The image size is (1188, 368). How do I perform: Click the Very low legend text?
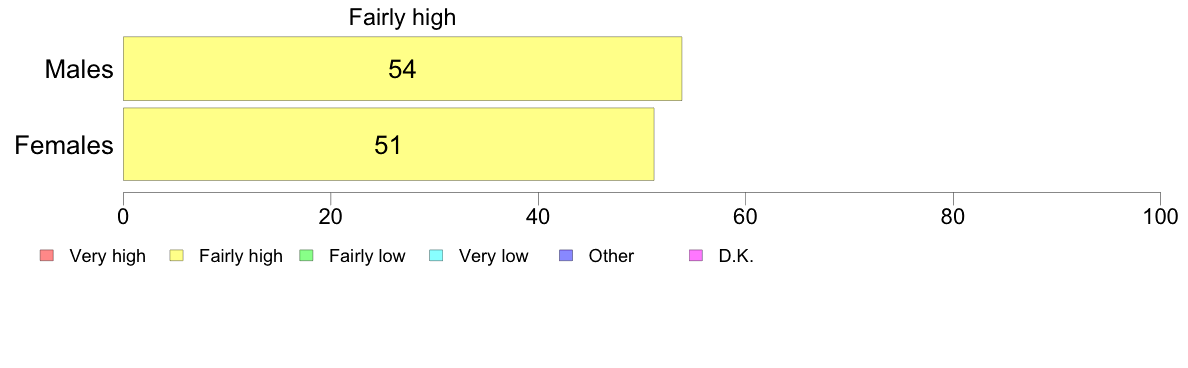click(493, 257)
